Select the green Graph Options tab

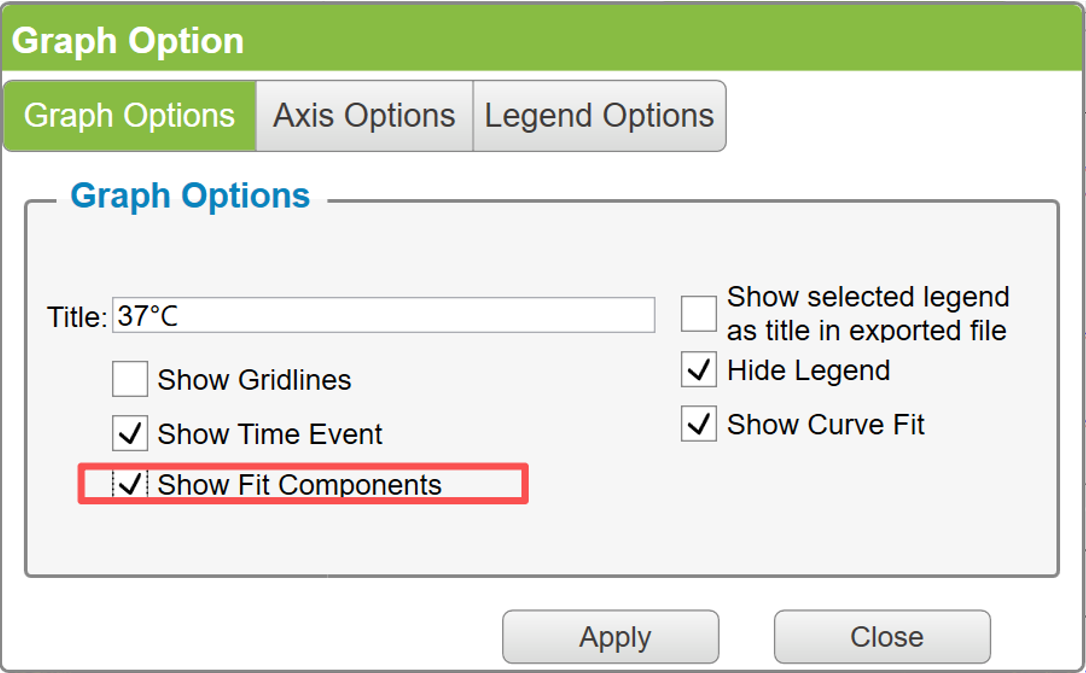coord(130,116)
